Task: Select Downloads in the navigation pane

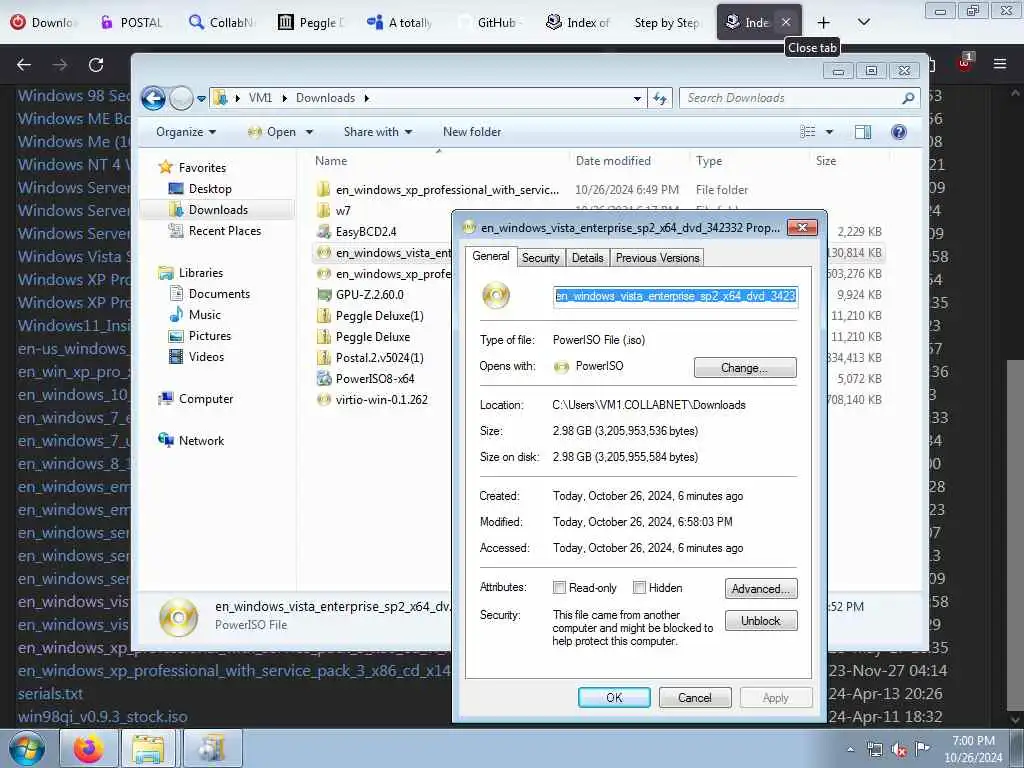Action: coord(218,210)
